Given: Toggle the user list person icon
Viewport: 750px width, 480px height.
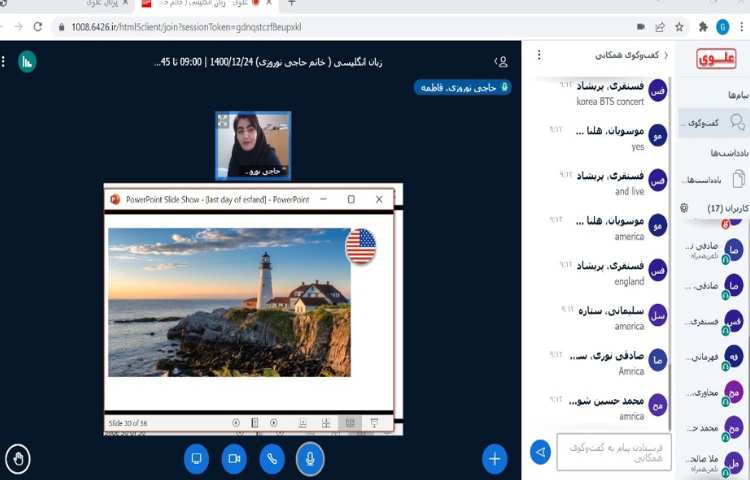Looking at the screenshot, I should pyautogui.click(x=502, y=62).
